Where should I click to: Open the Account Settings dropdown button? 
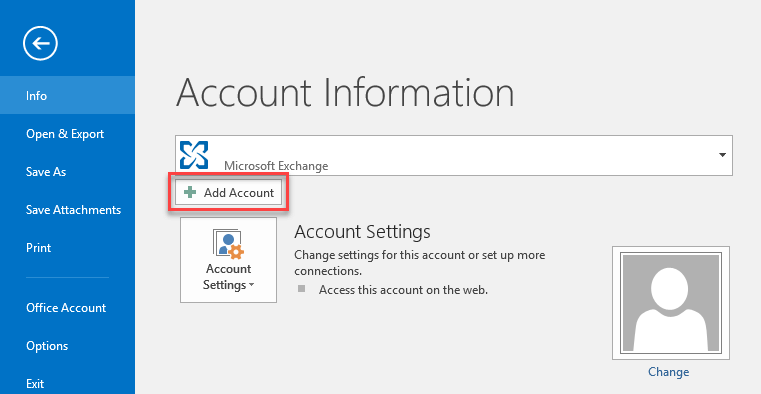pyautogui.click(x=228, y=260)
